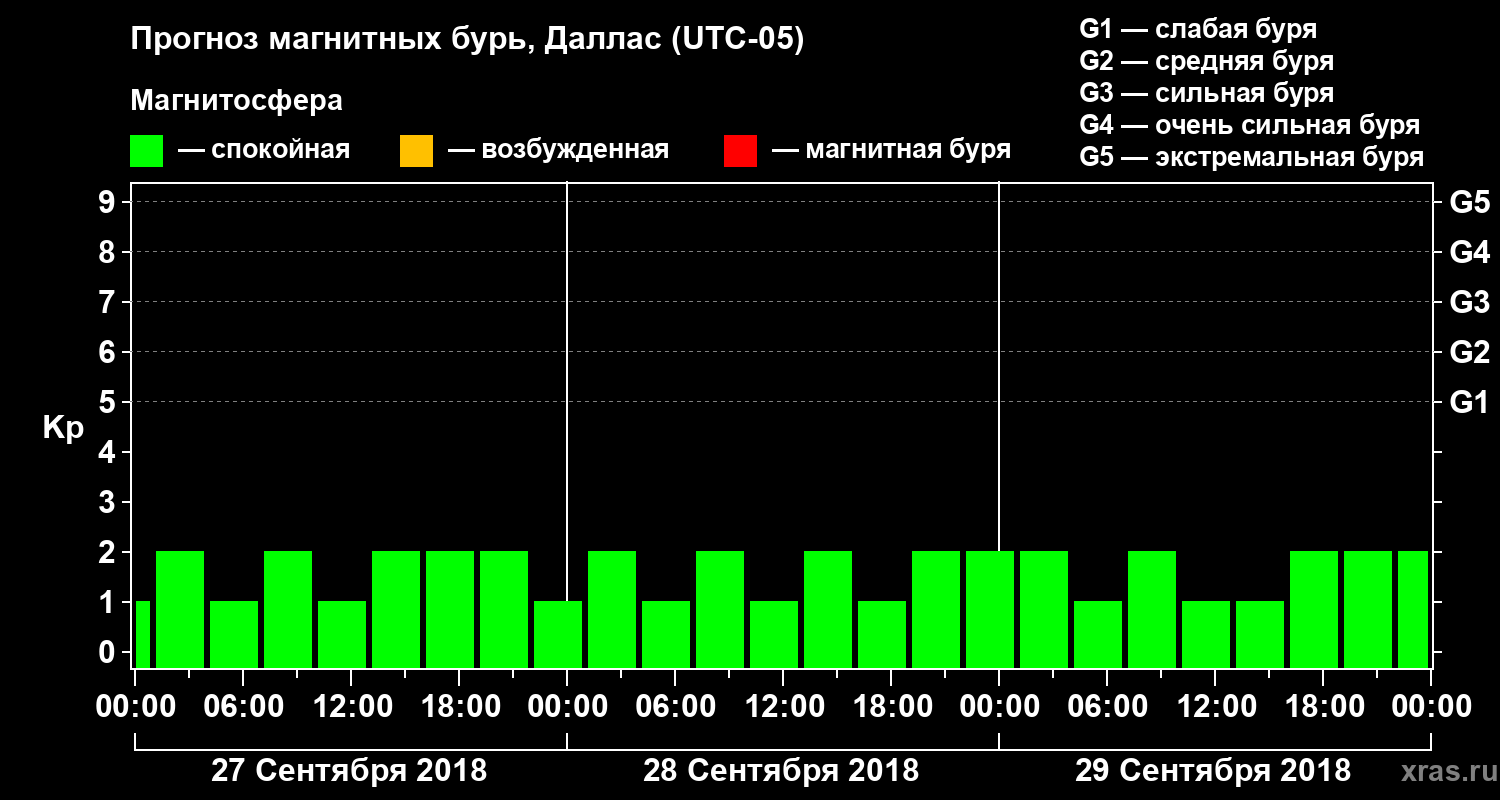Click the '06:00' time label for 29 Сентября

[x=1107, y=706]
